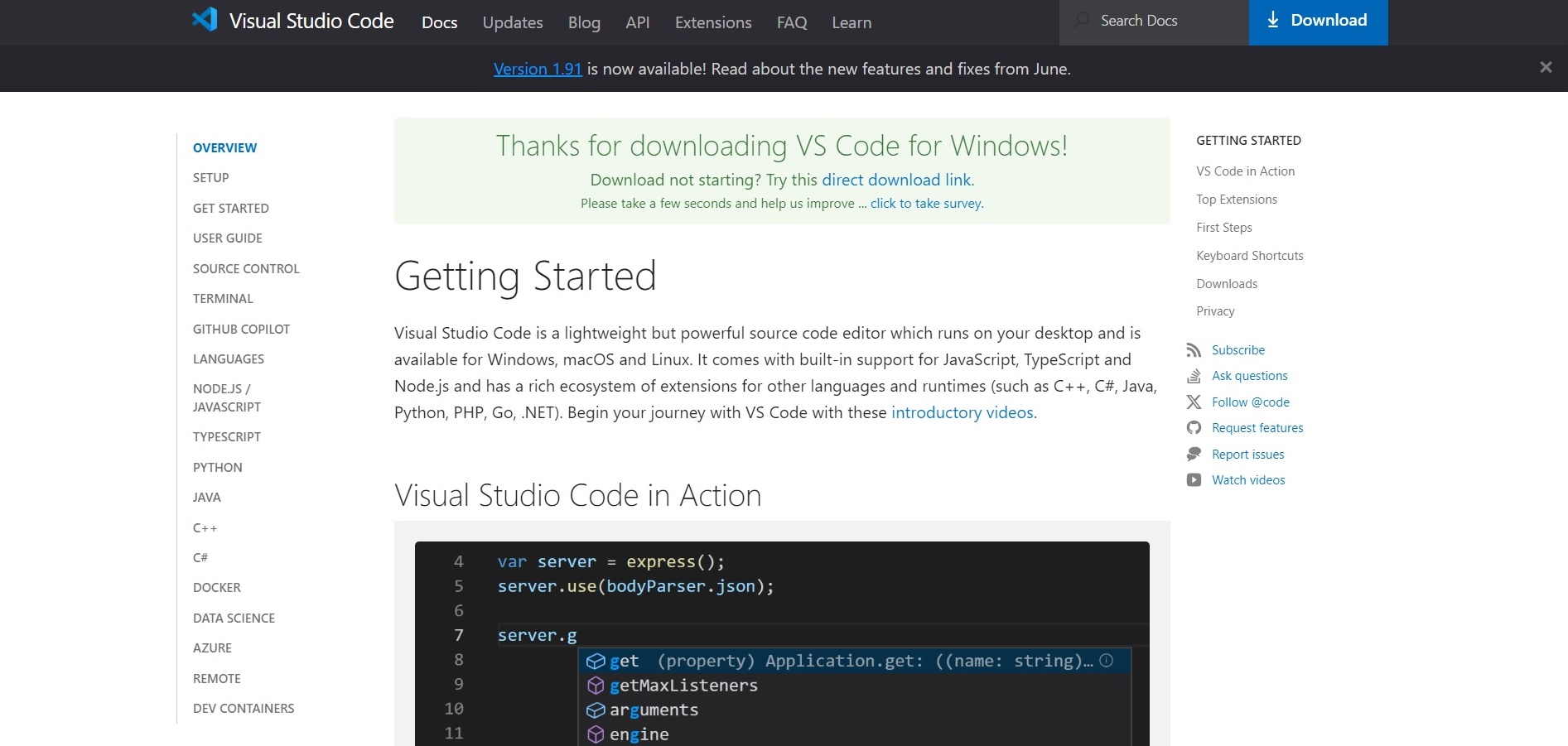
Task: Open the C++ sidebar section
Action: (205, 528)
